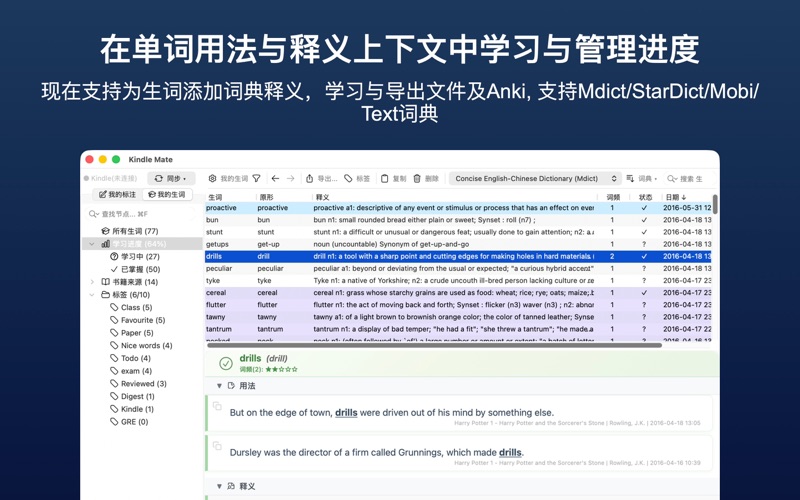This screenshot has width=800, height=500.
Task: Open the 同步 sync dropdown button
Action: point(171,178)
